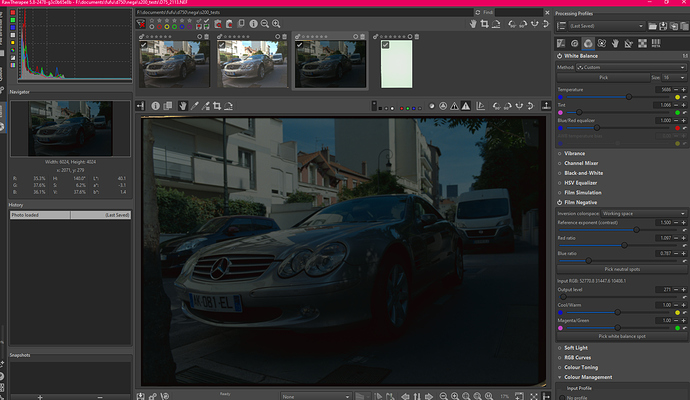Click the Pick neutral spots button

tap(621, 270)
